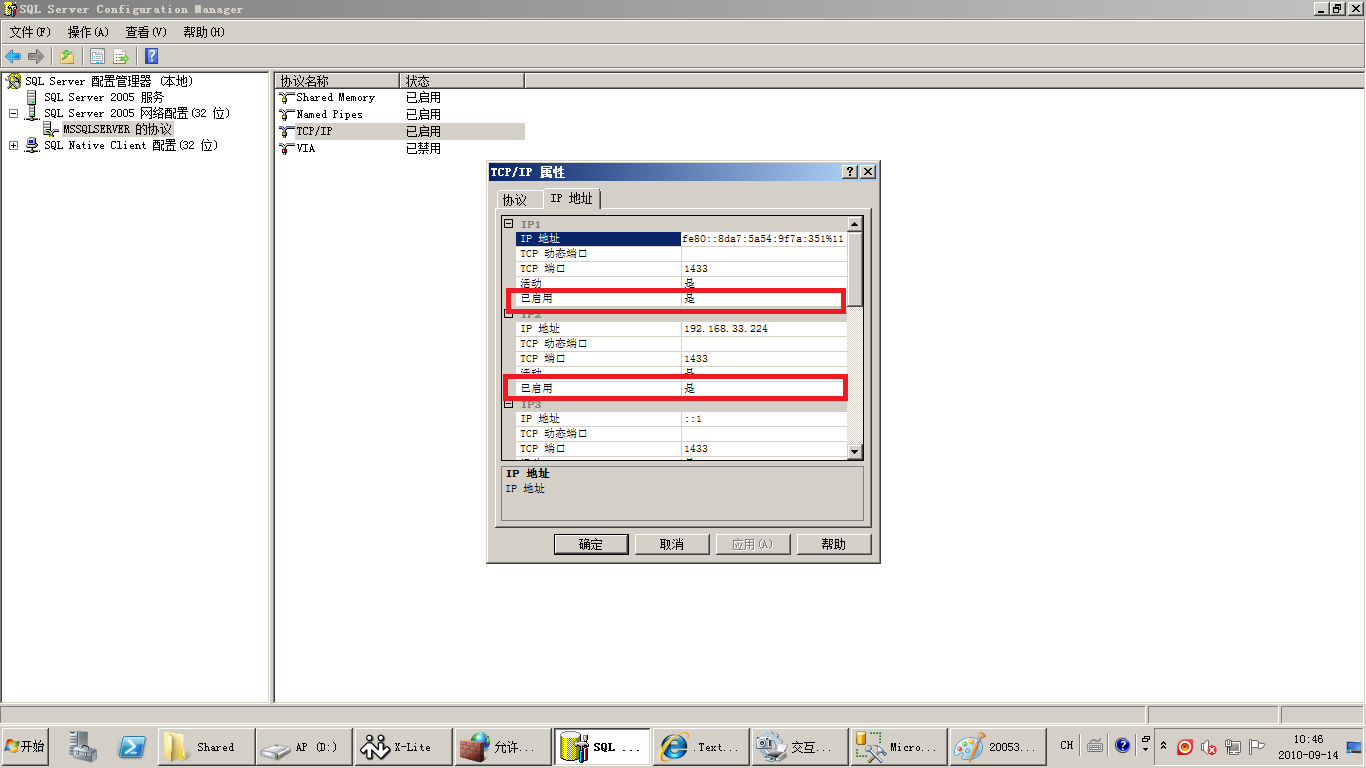Click the 已禁用 status of VIA
The height and width of the screenshot is (768, 1366).
(423, 148)
